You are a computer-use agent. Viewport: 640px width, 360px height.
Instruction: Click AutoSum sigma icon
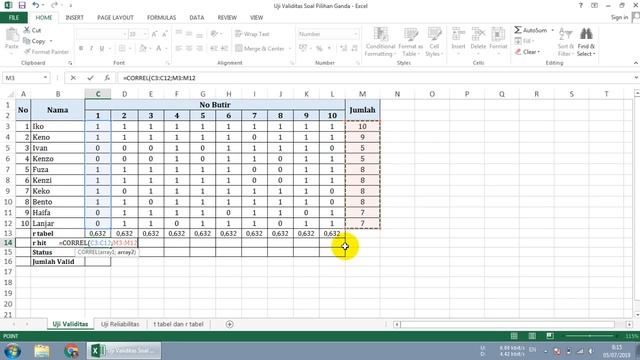(x=518, y=30)
